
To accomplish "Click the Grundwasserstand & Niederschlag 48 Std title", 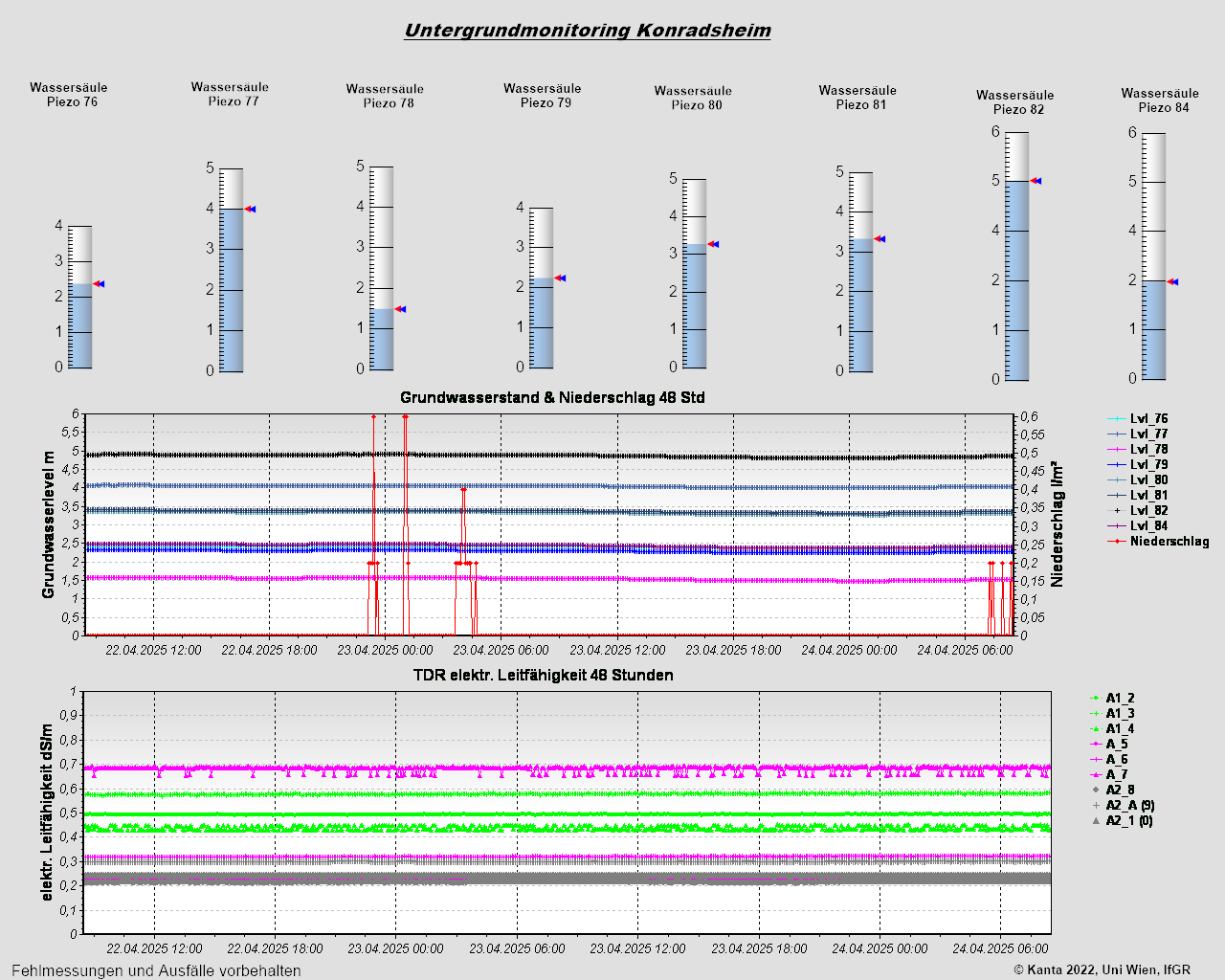I will [x=552, y=397].
